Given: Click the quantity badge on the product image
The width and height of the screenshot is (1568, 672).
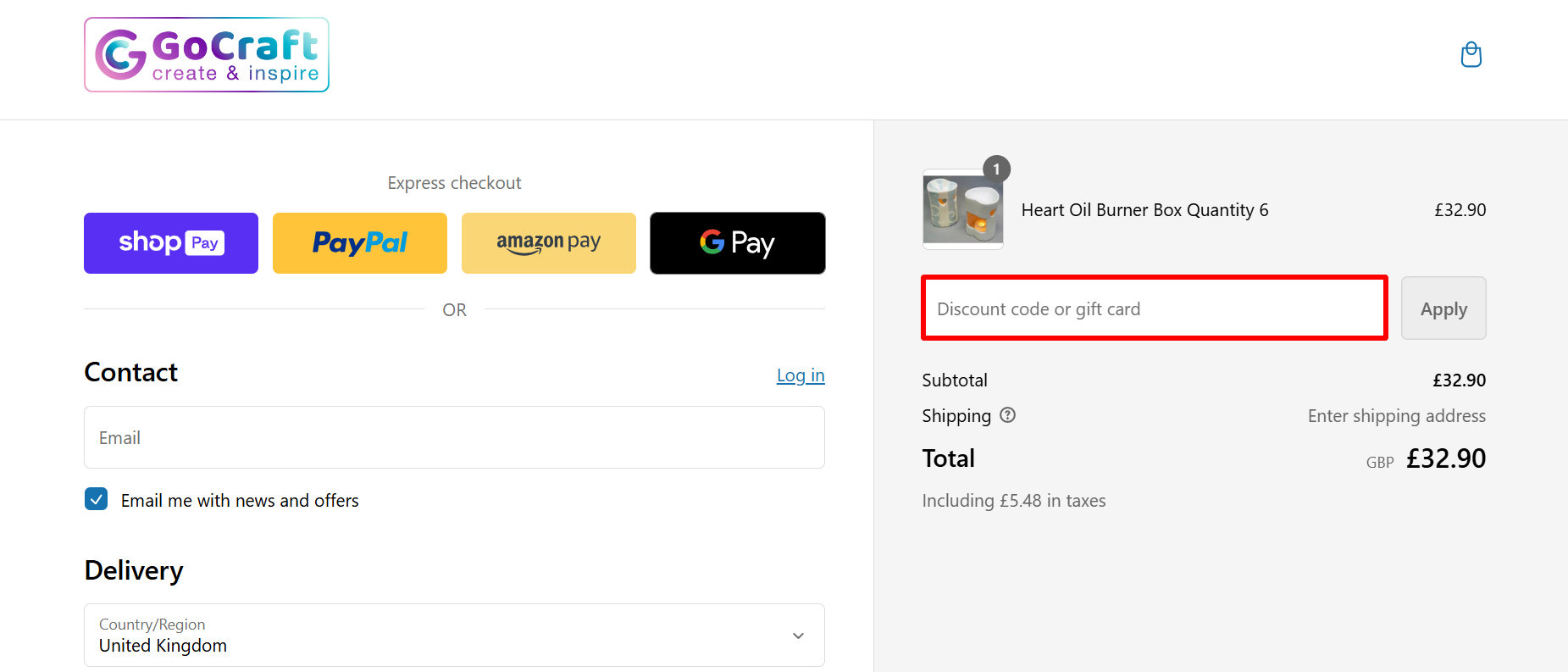Looking at the screenshot, I should [x=996, y=169].
